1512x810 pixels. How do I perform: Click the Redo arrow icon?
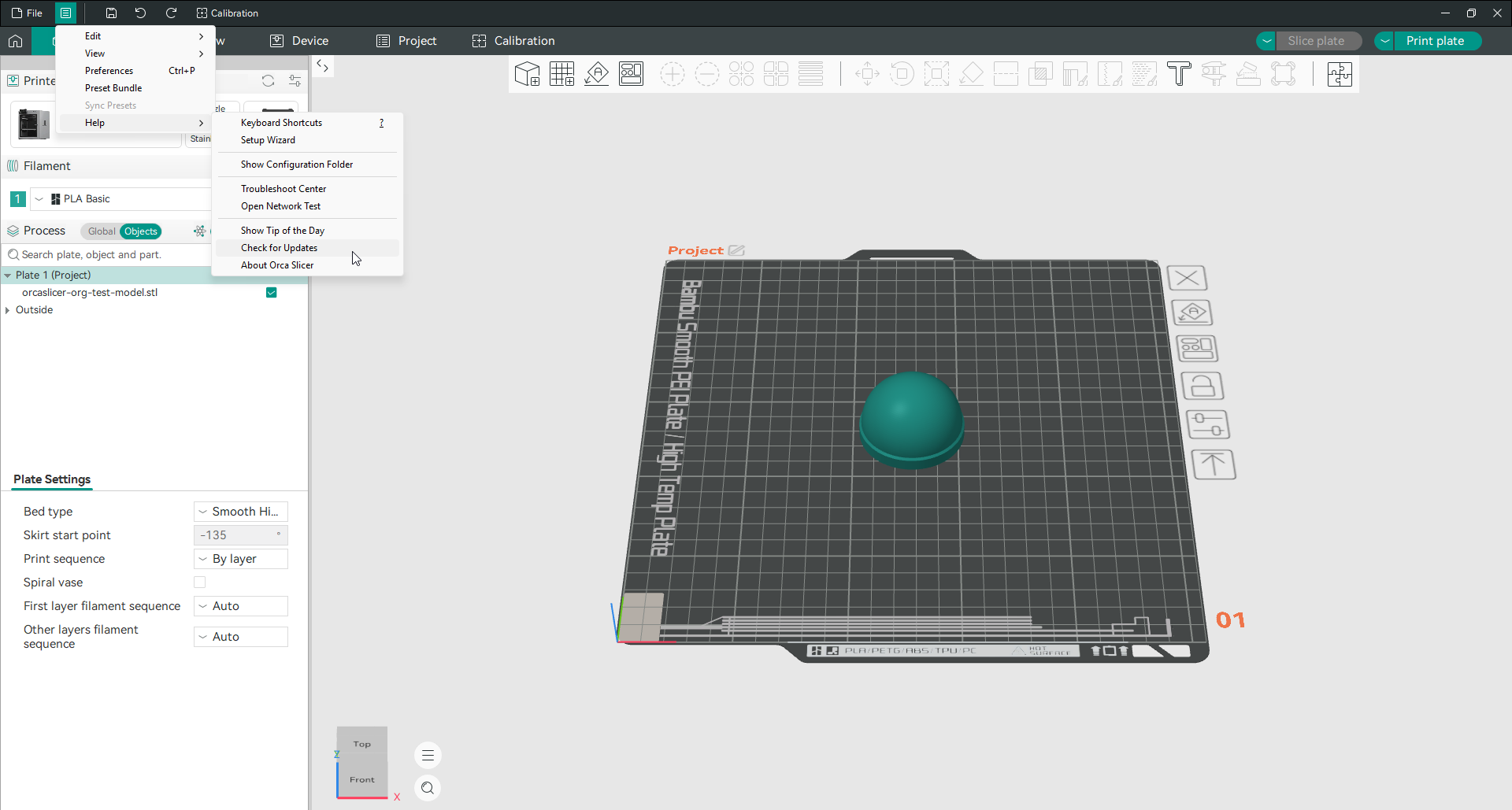(x=171, y=13)
